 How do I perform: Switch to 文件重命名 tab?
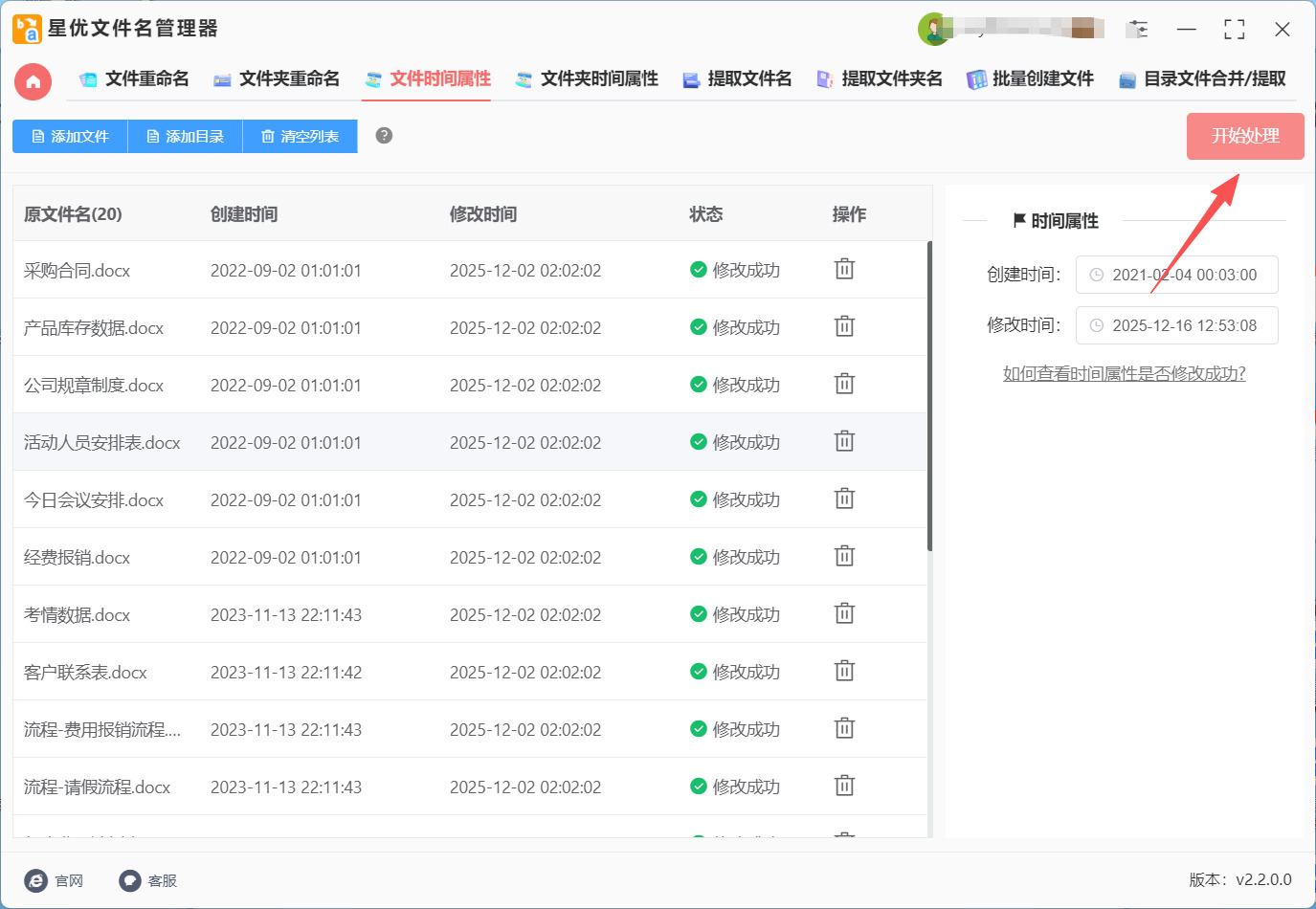pyautogui.click(x=134, y=79)
